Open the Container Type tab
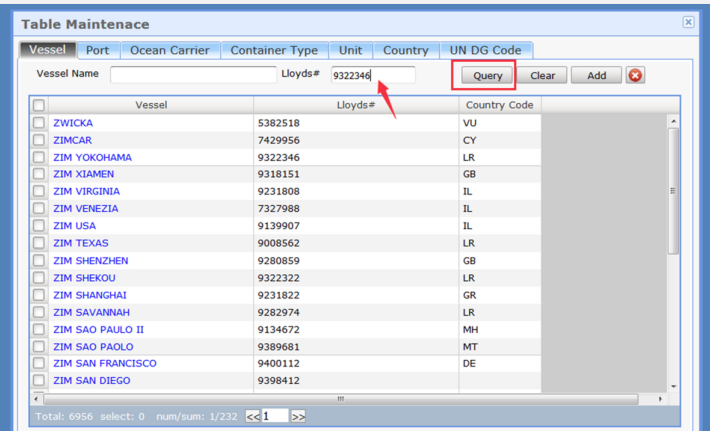 click(274, 50)
